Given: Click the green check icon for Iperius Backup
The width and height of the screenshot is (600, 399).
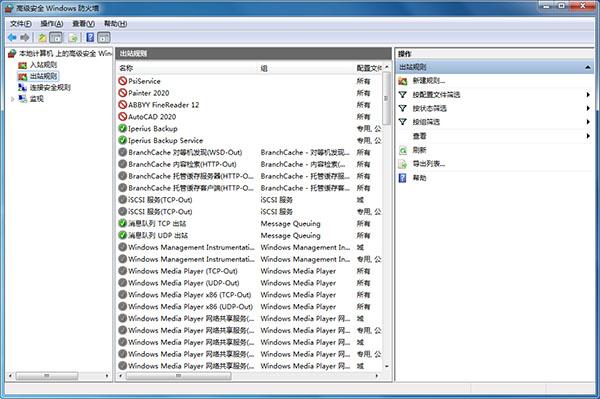Looking at the screenshot, I should [122, 129].
